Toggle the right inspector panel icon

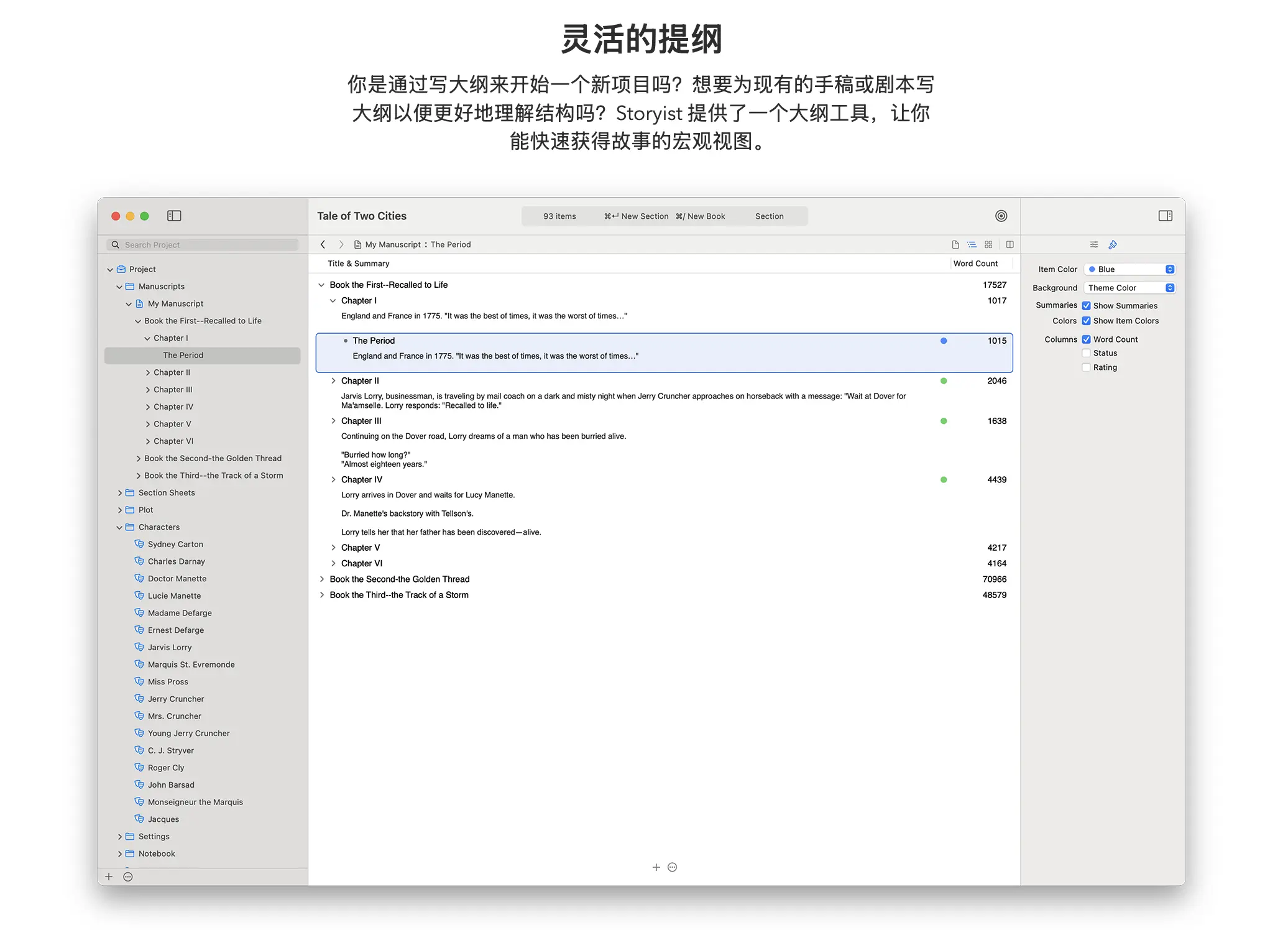click(1165, 216)
